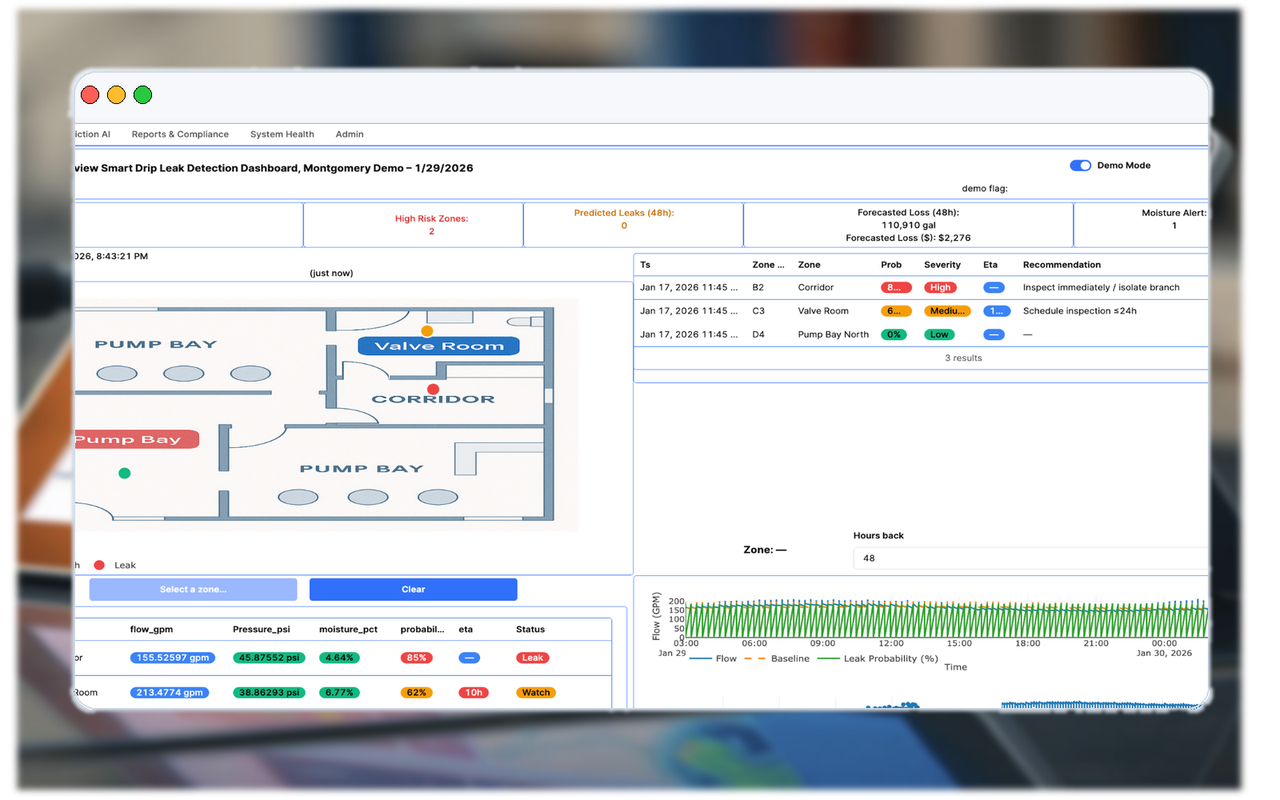The image size is (1280, 800).
Task: Select the blue Valve Room map label
Action: pos(438,346)
